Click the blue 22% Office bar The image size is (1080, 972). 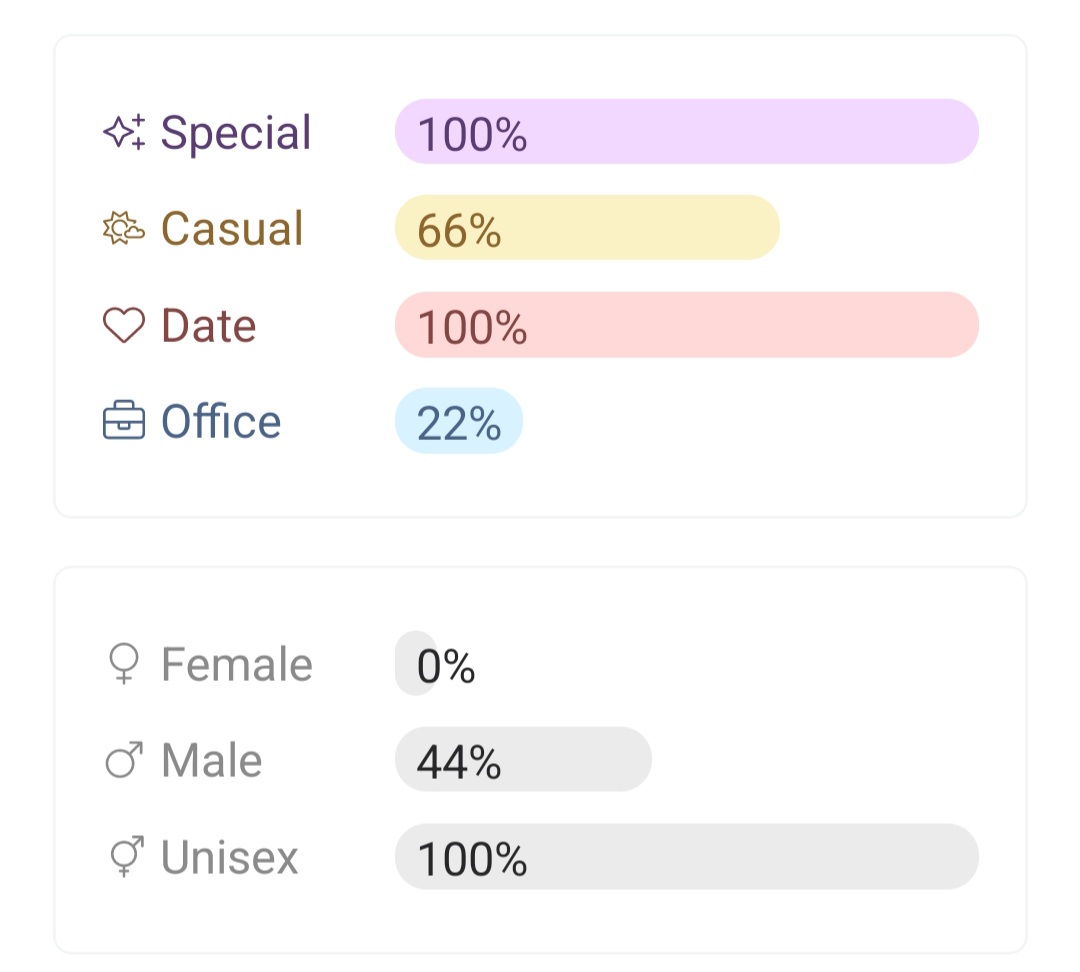click(459, 421)
